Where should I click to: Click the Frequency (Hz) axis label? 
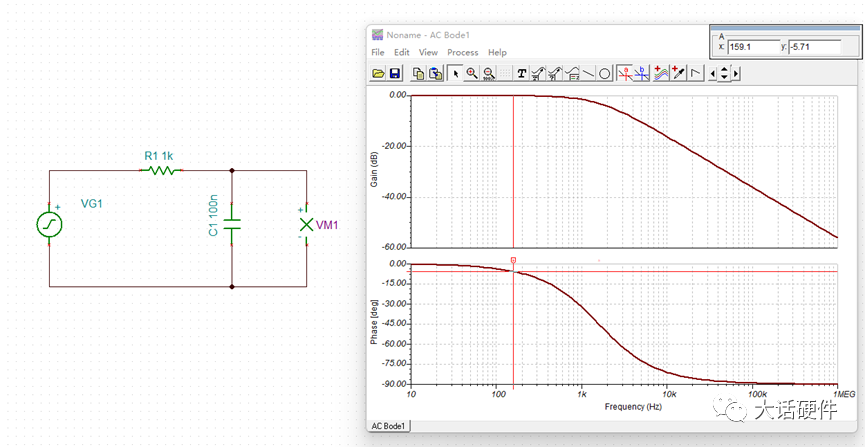click(x=633, y=407)
